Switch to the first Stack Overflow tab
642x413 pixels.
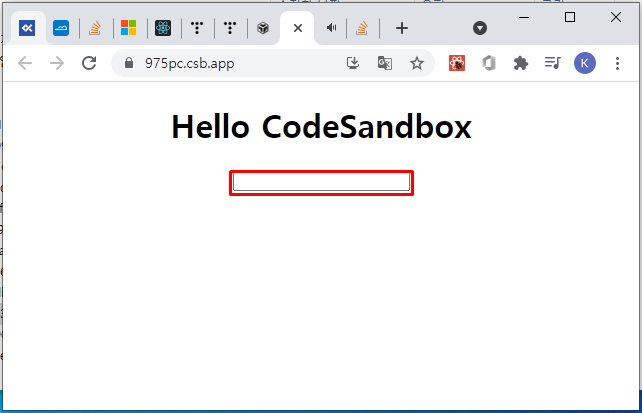point(95,28)
